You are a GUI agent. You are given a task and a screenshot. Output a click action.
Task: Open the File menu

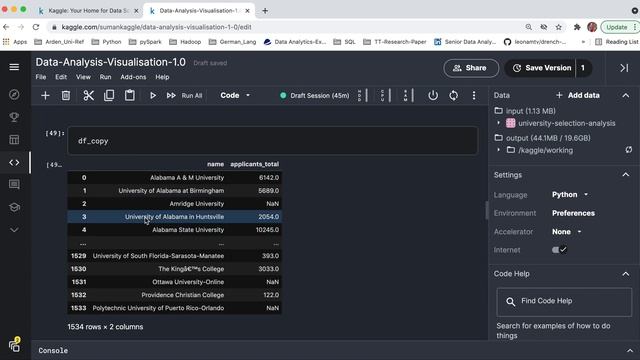[x=41, y=77]
